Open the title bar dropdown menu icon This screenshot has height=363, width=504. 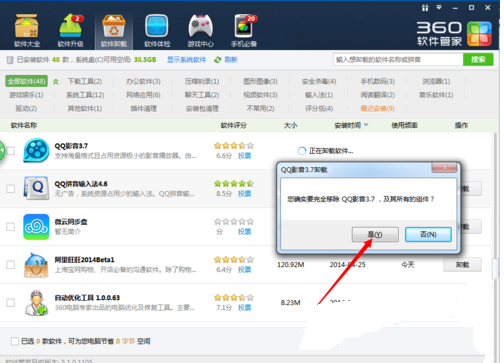[x=439, y=7]
